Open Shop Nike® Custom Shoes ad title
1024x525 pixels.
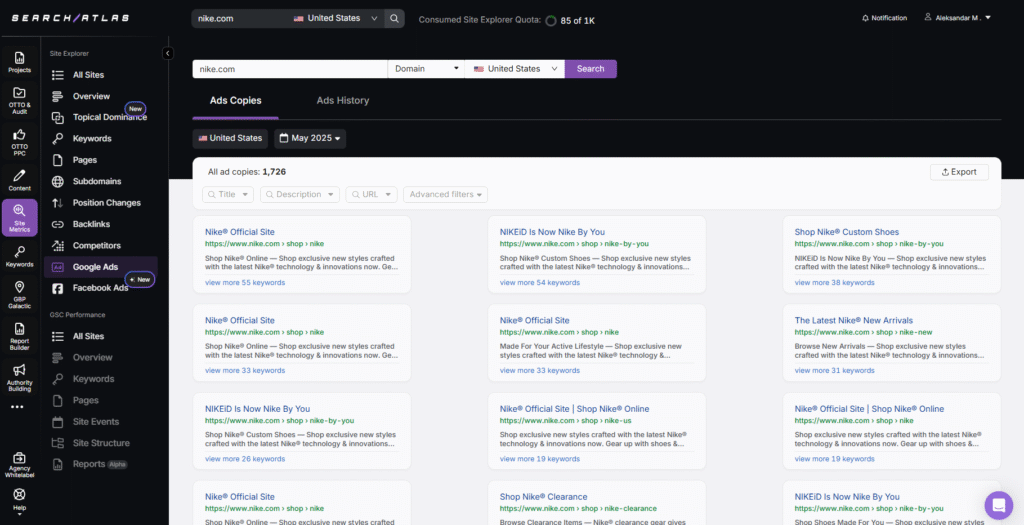(846, 232)
